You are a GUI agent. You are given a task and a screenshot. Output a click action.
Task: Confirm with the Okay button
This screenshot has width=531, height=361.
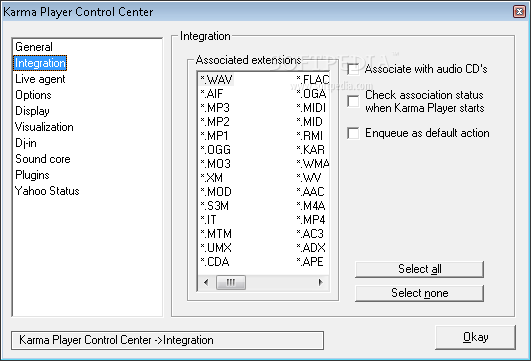tap(475, 337)
